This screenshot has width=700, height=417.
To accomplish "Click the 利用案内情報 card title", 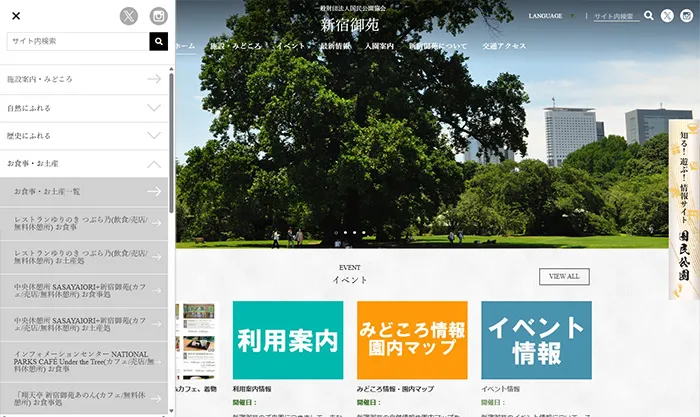I will click(x=252, y=389).
